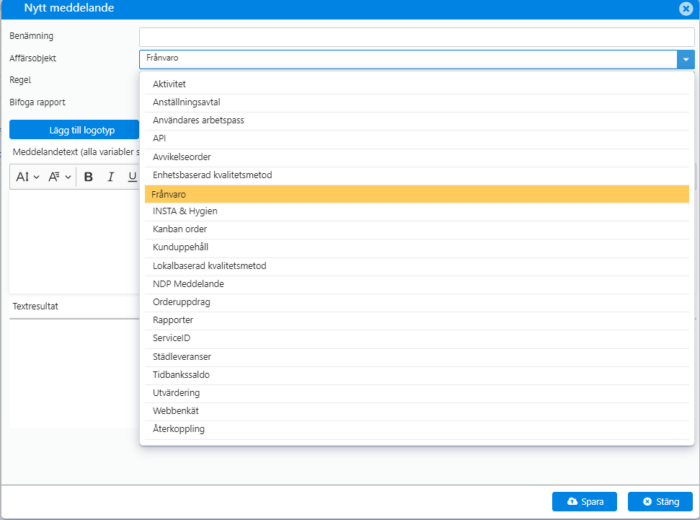This screenshot has height=520, width=700.
Task: Click the Benämning input field
Action: (417, 37)
